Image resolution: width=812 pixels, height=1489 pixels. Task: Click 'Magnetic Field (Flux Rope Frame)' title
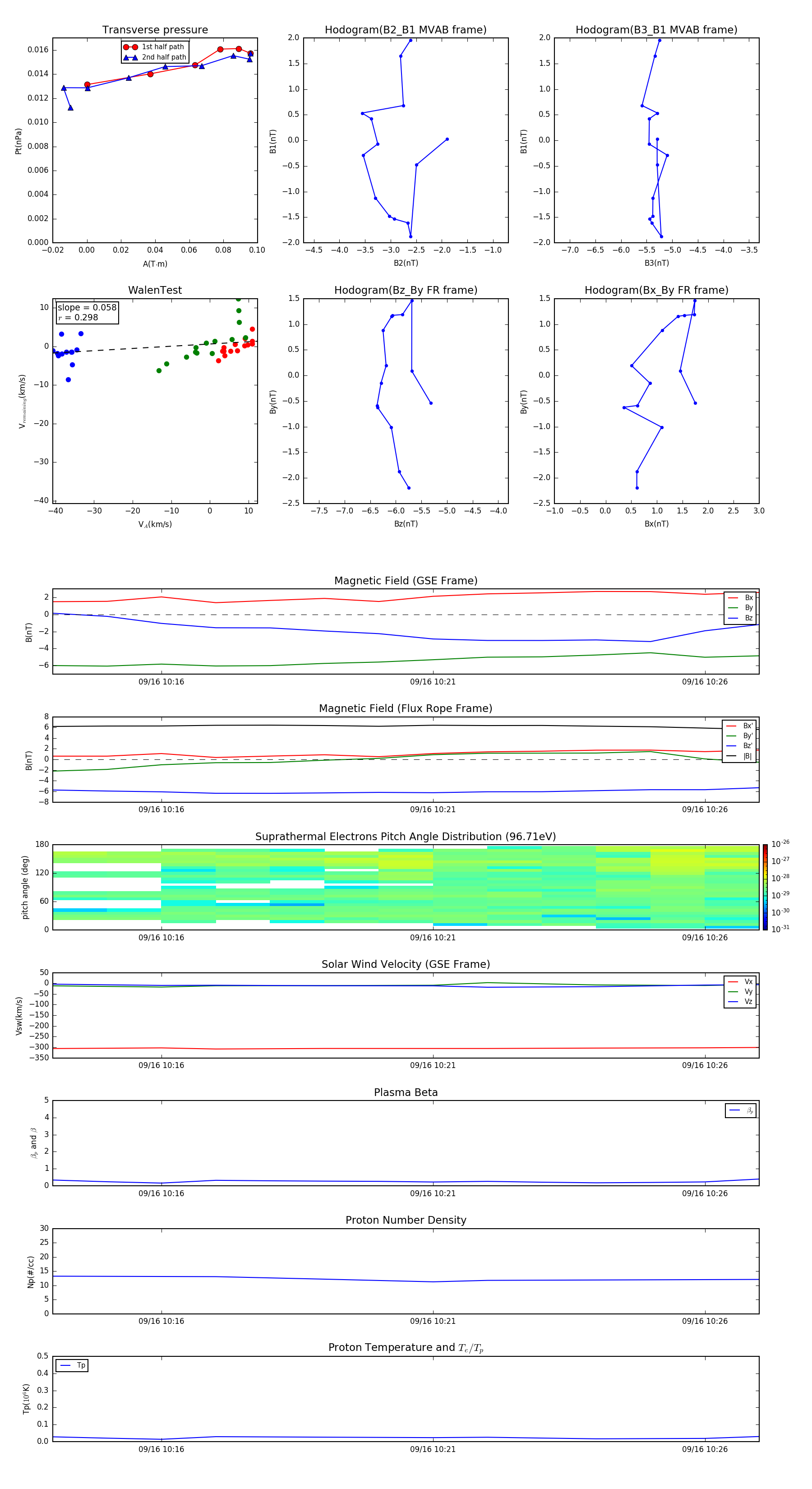point(406,708)
